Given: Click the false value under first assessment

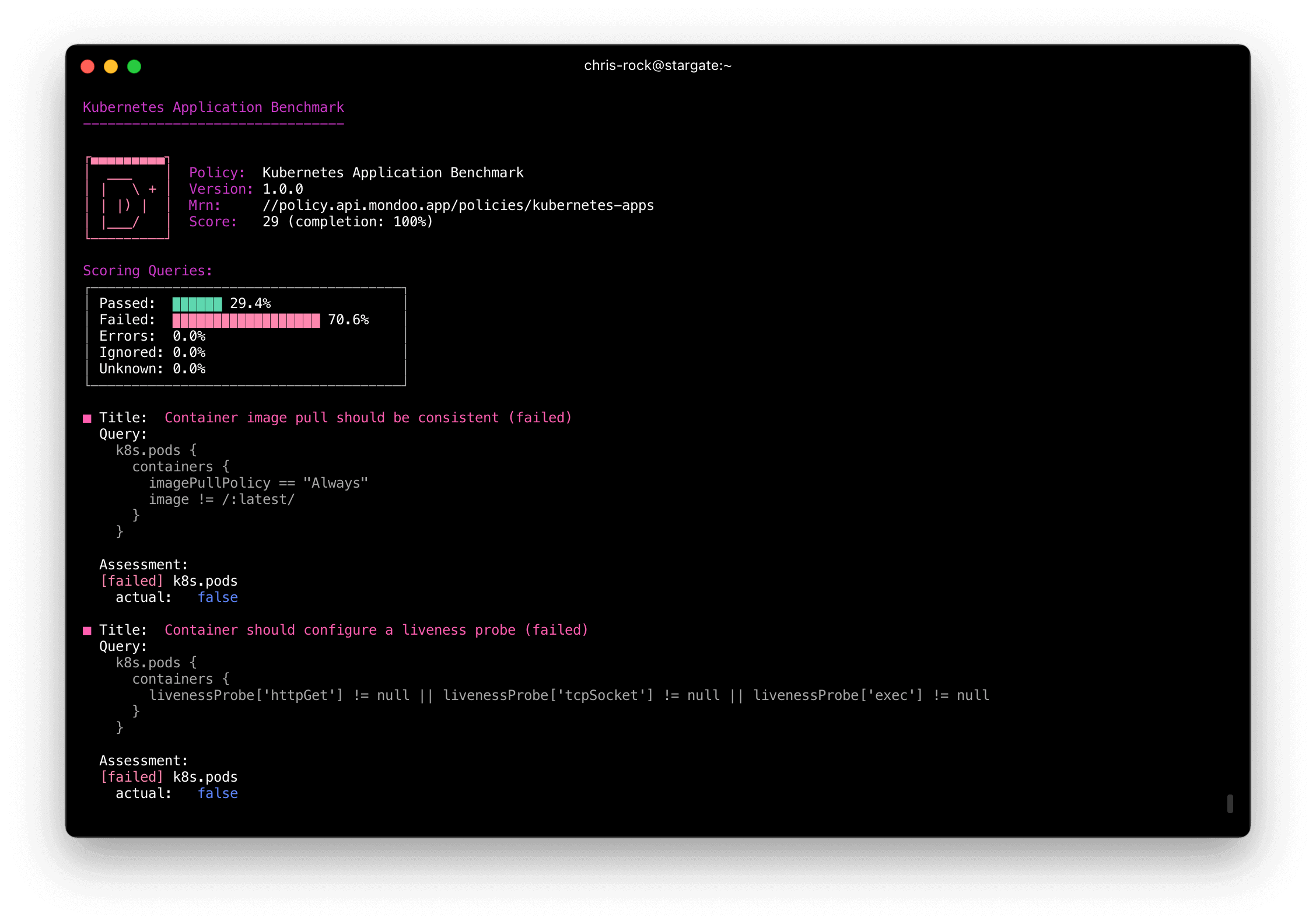Looking at the screenshot, I should pos(218,597).
